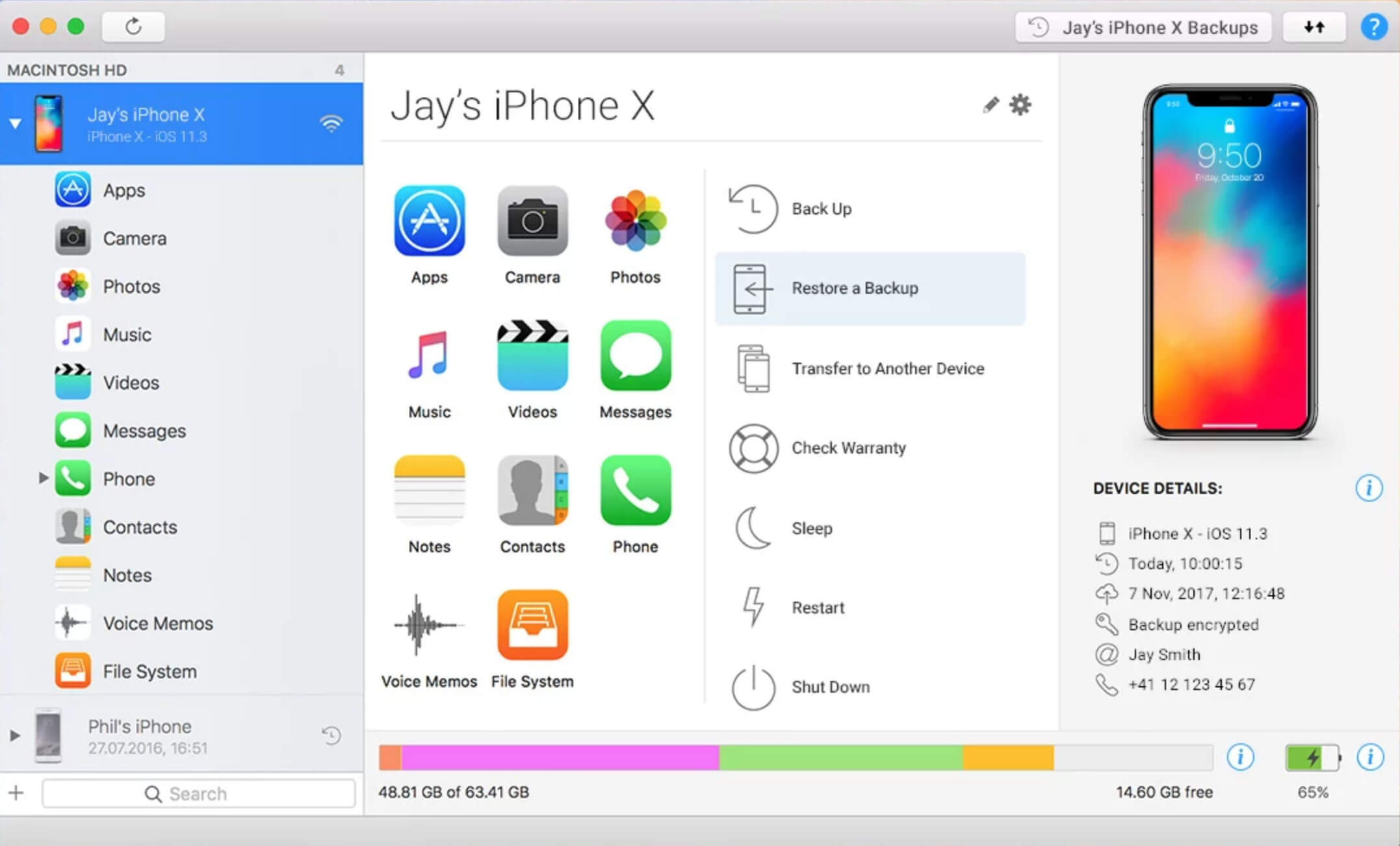Screen dimensions: 1400x846
Task: Open the Camera icon in main grid
Action: click(532, 221)
